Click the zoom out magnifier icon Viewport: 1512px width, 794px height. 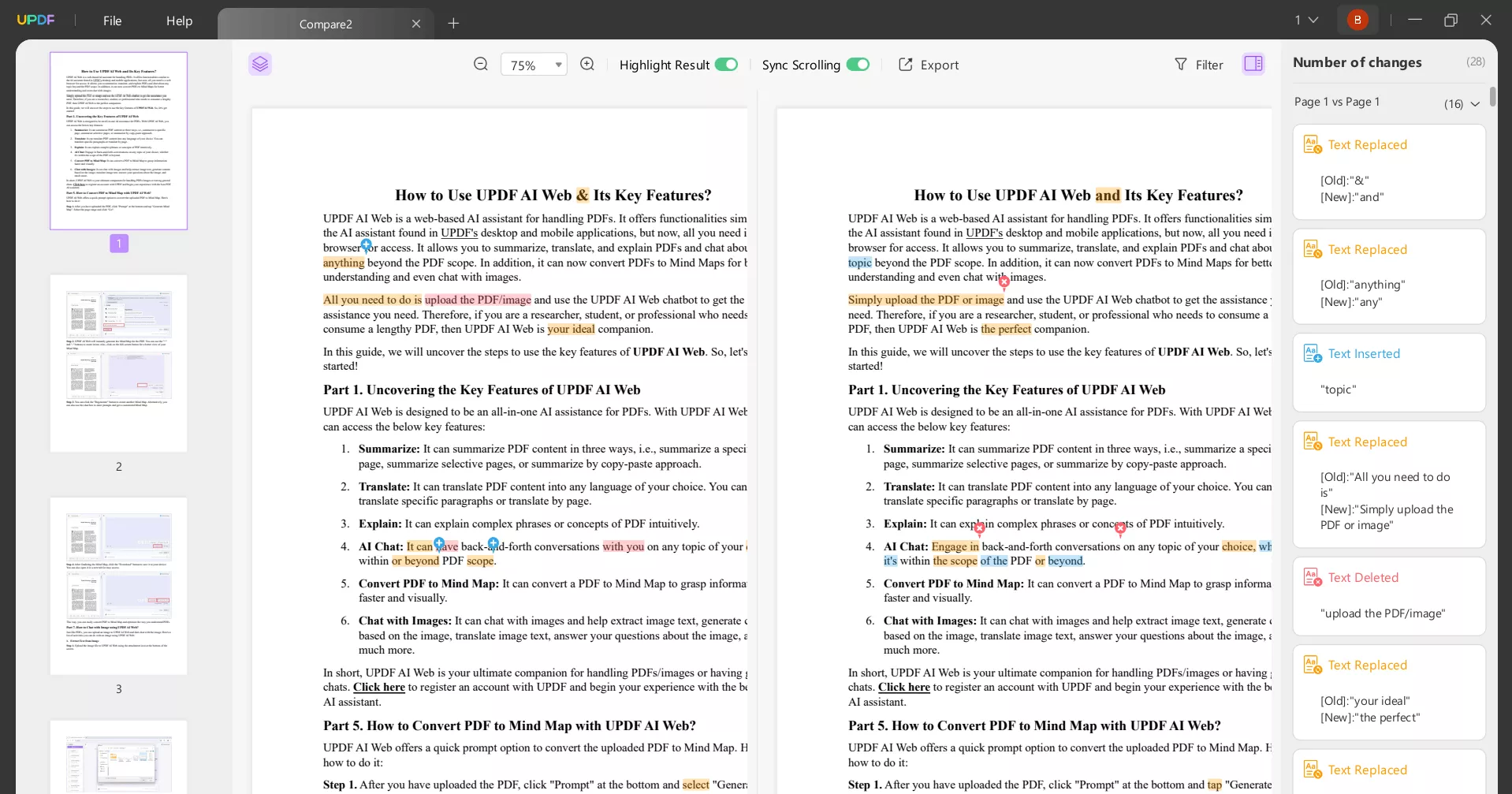(480, 64)
